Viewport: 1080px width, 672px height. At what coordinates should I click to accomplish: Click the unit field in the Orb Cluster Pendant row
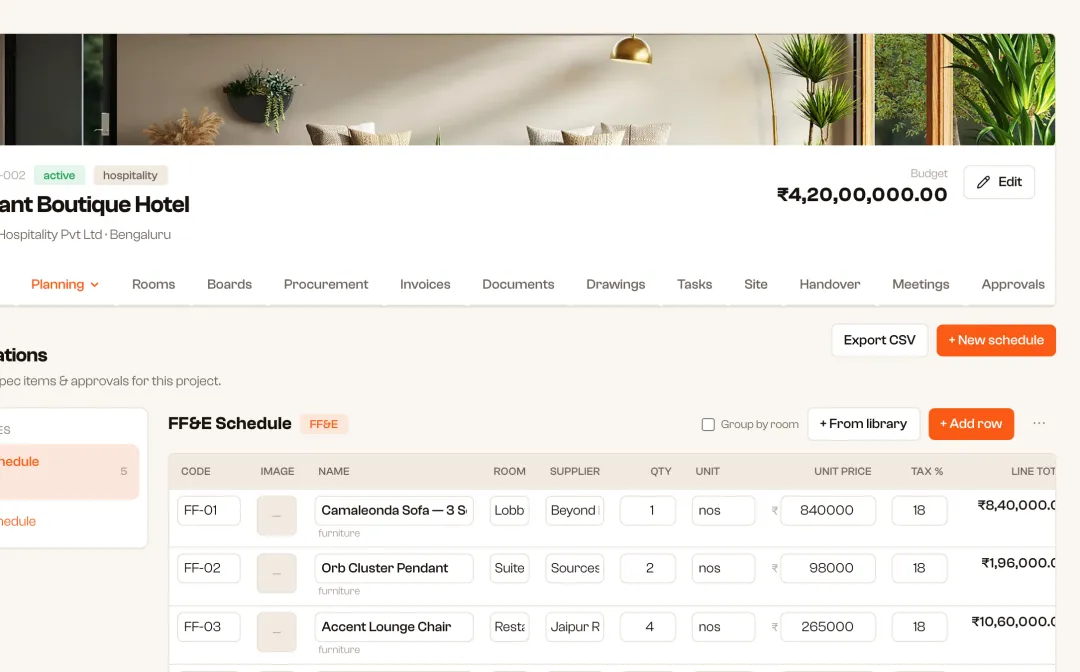click(x=723, y=568)
